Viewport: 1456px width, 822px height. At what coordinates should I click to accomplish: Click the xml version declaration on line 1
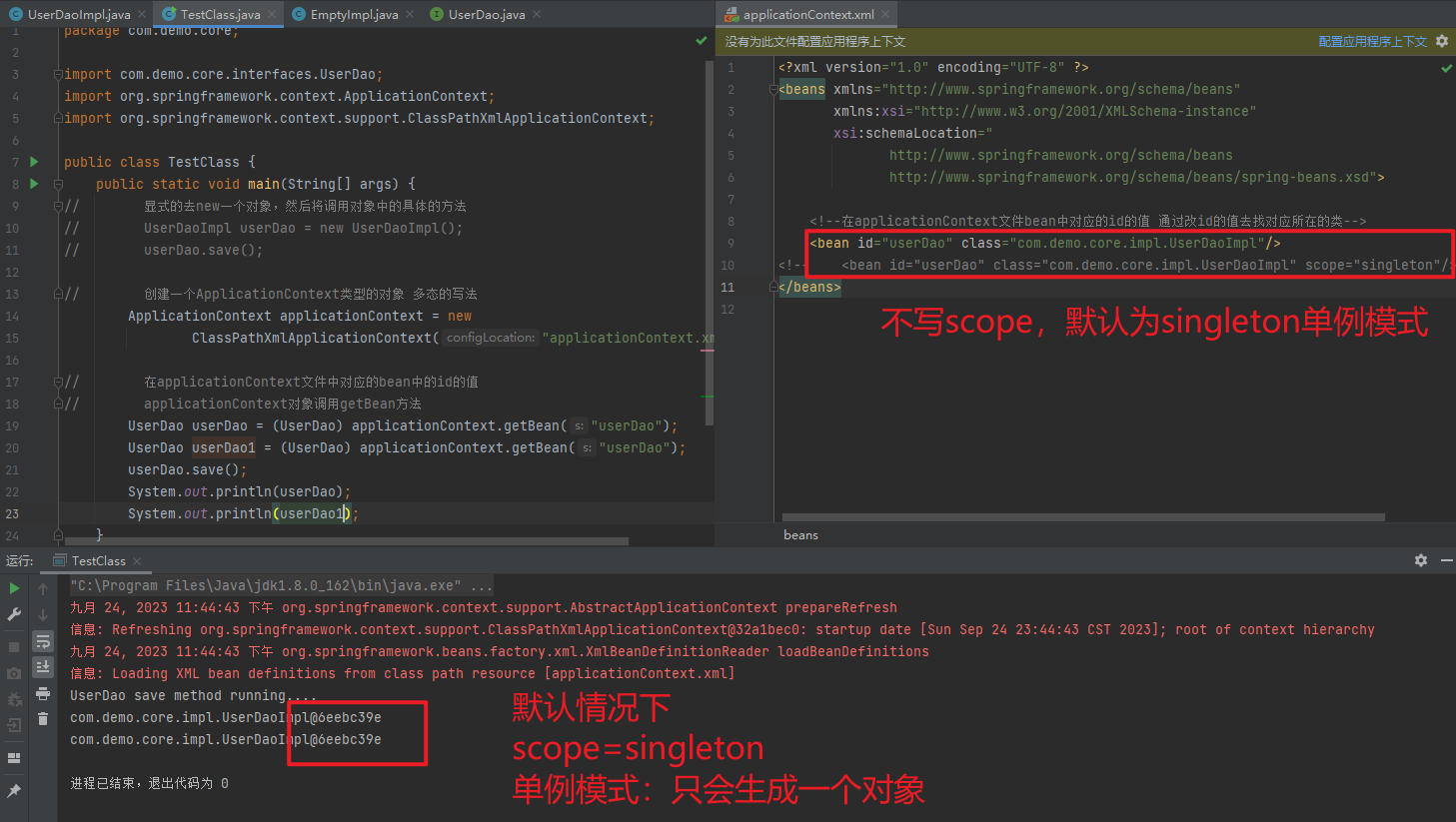point(933,67)
